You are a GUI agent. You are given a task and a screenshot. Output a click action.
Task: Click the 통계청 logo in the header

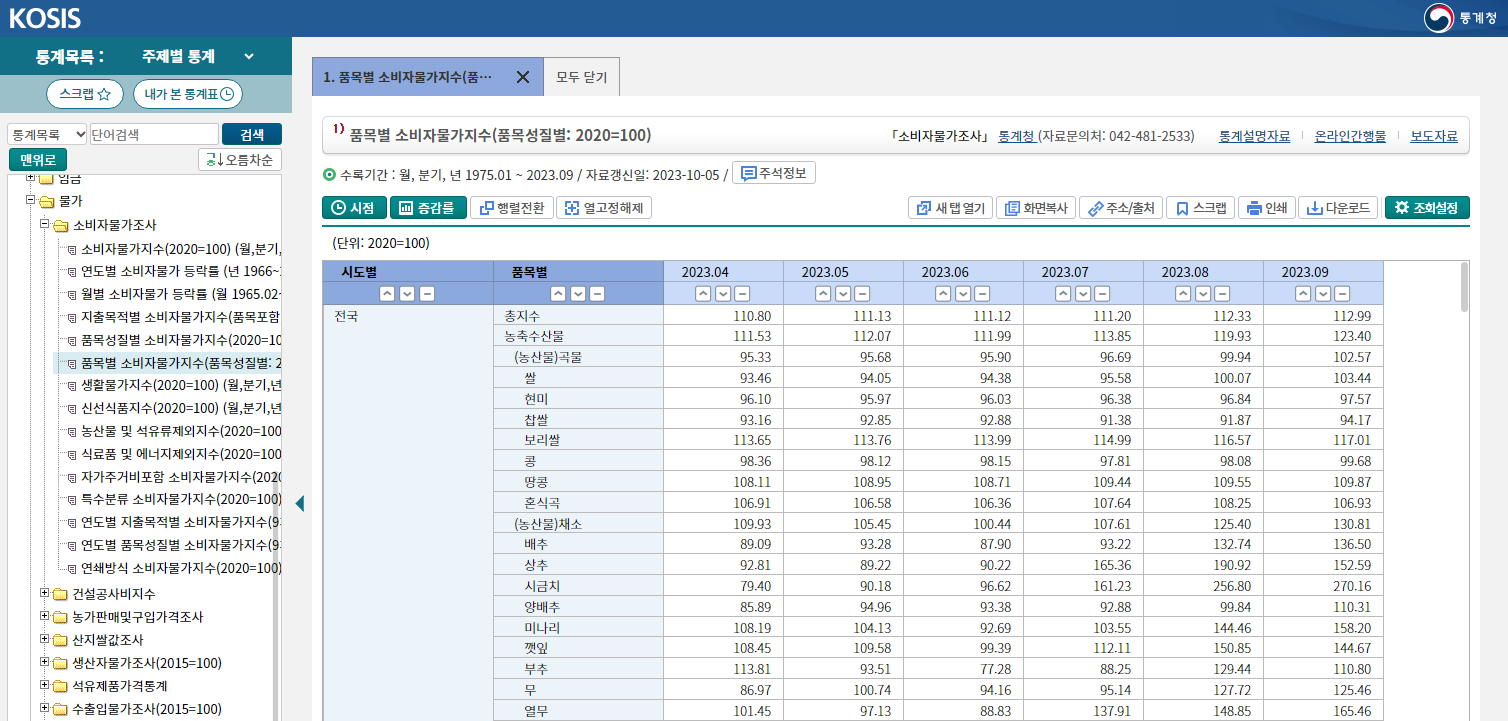pos(1461,18)
